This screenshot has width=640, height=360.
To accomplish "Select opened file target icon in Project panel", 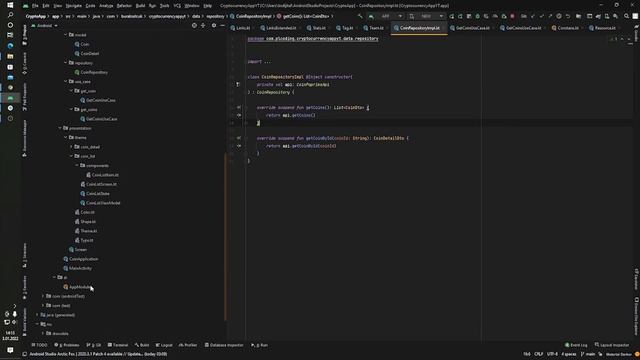I will (x=194, y=25).
